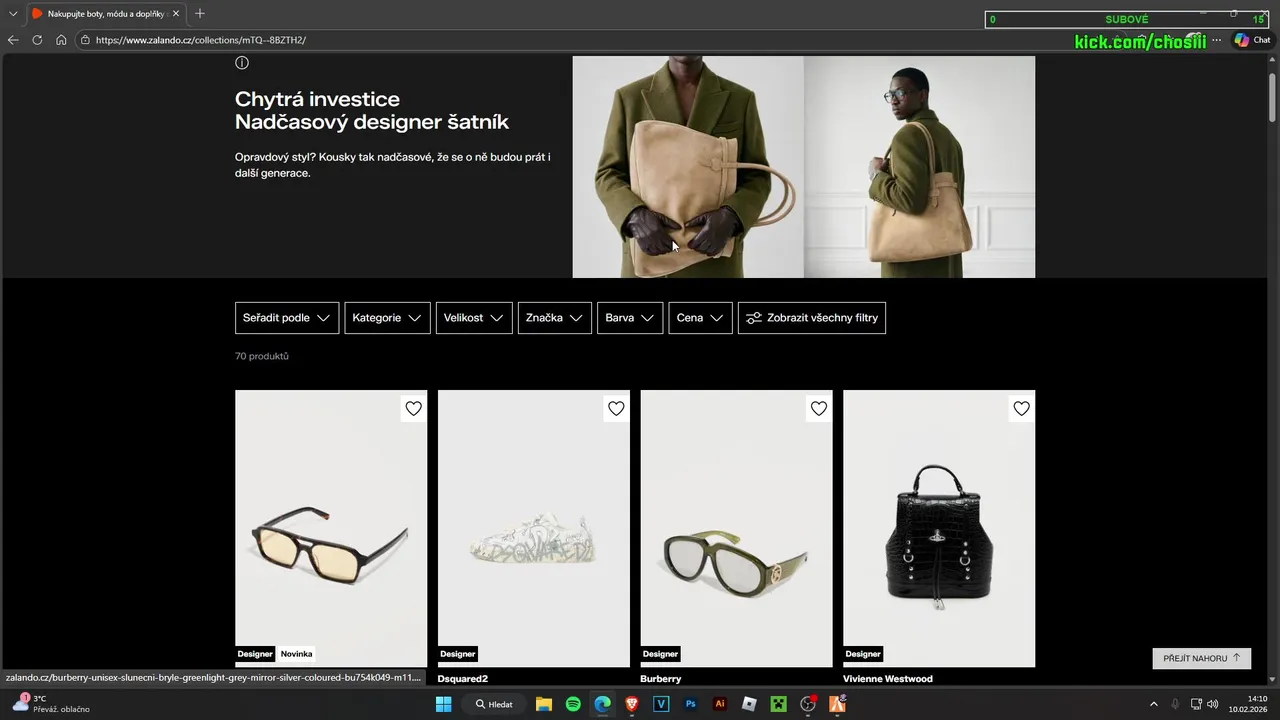This screenshot has height=720, width=1280.
Task: Reload the page
Action: [x=37, y=40]
